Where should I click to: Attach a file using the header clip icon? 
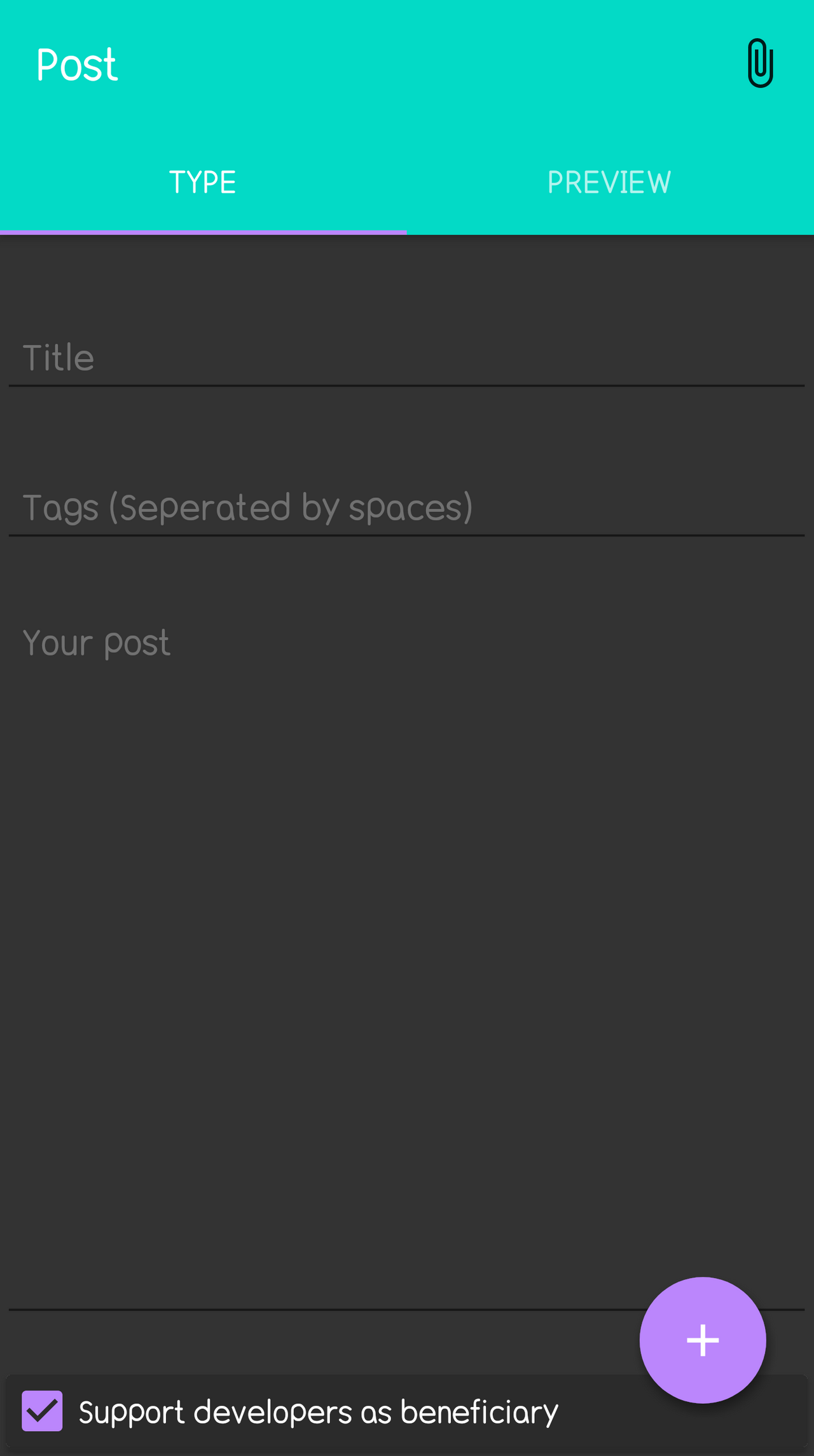(760, 64)
